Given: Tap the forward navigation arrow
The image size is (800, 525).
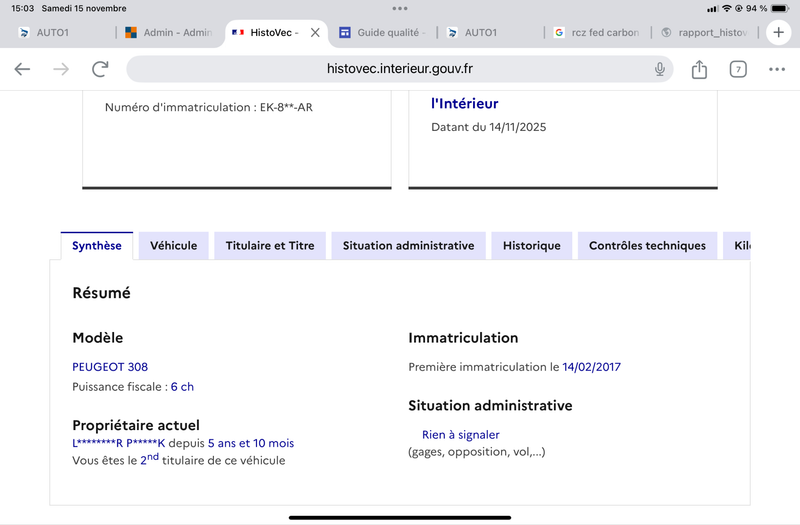Looking at the screenshot, I should [x=61, y=69].
